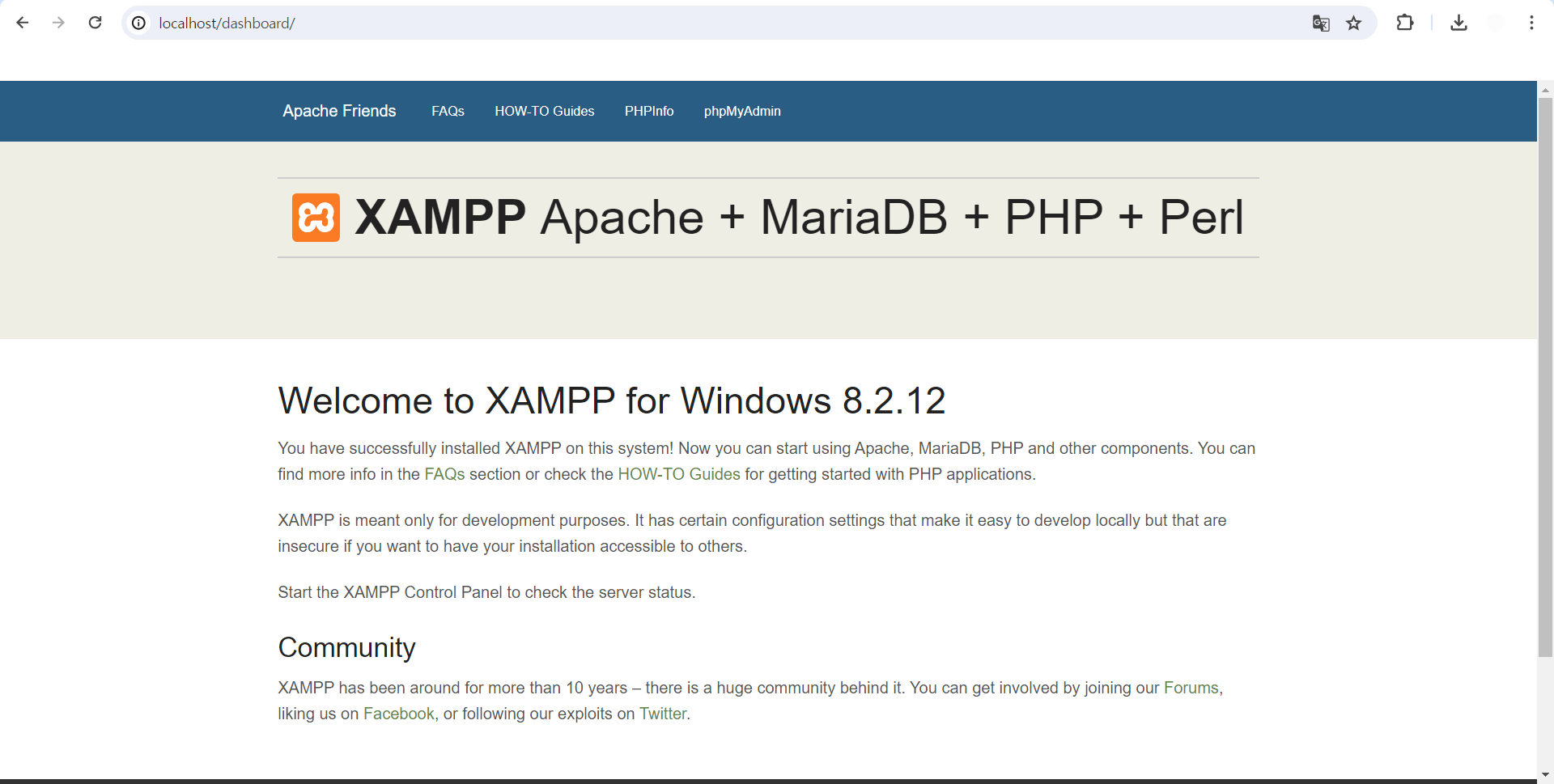Open the Forums community link
1554x784 pixels.
1191,688
